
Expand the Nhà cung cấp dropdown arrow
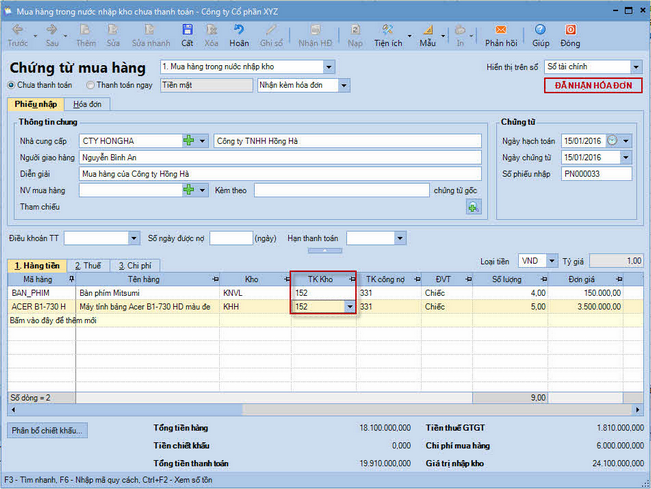coord(202,141)
